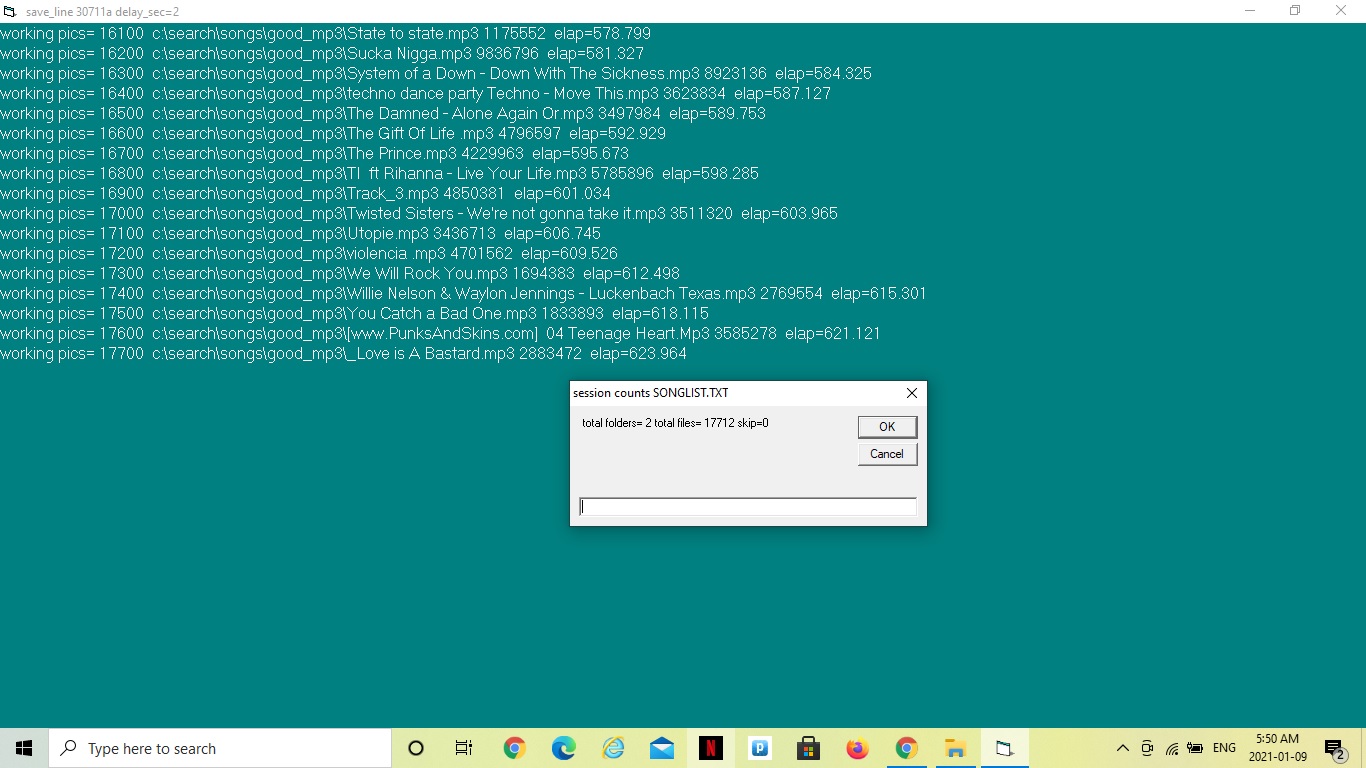Click Cancel in the session counts dialog
Screen dimensions: 1366x768
pos(887,454)
